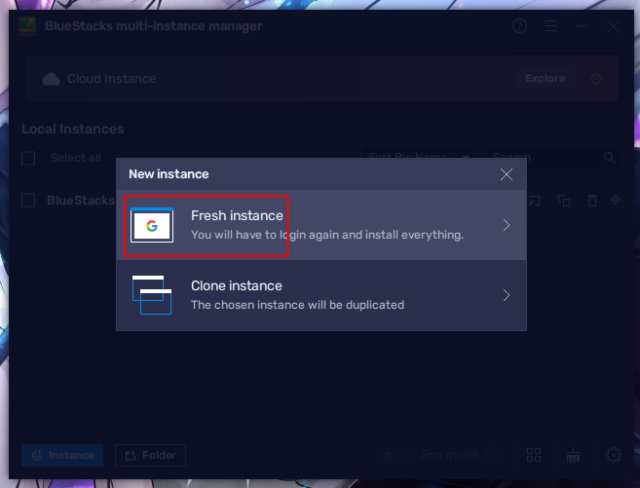Open the hamburger menu in title bar

coord(551,26)
